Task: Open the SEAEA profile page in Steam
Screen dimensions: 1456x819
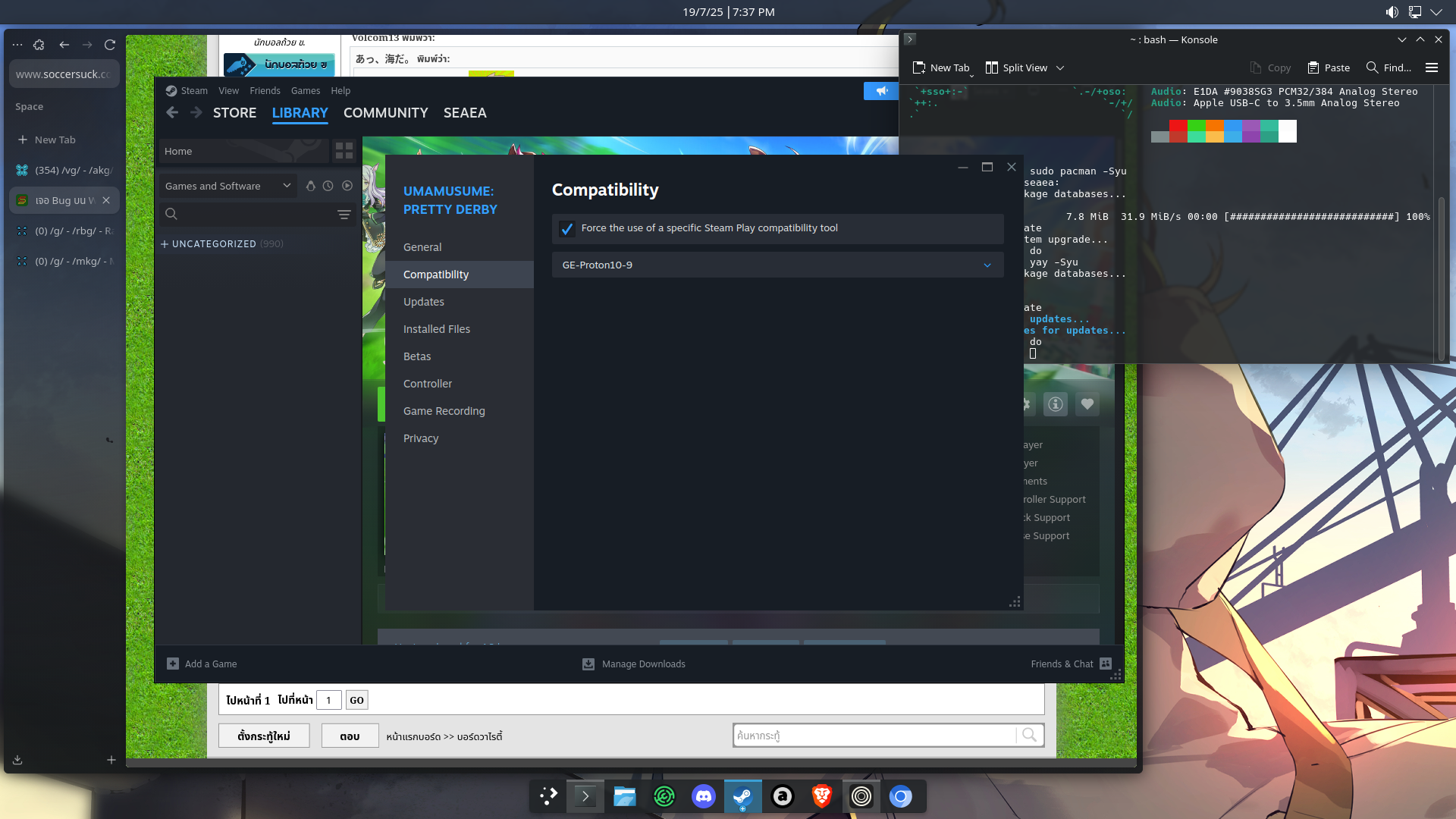Action: point(465,113)
